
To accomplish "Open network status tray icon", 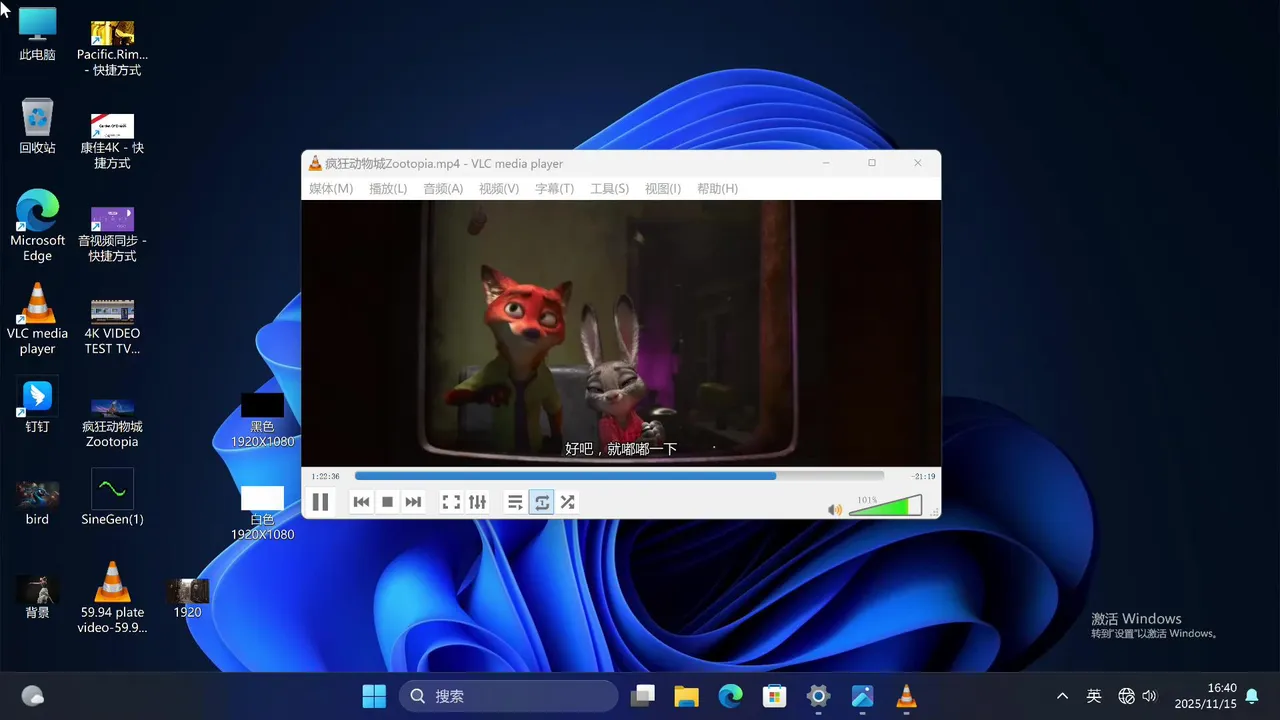I will (1126, 696).
